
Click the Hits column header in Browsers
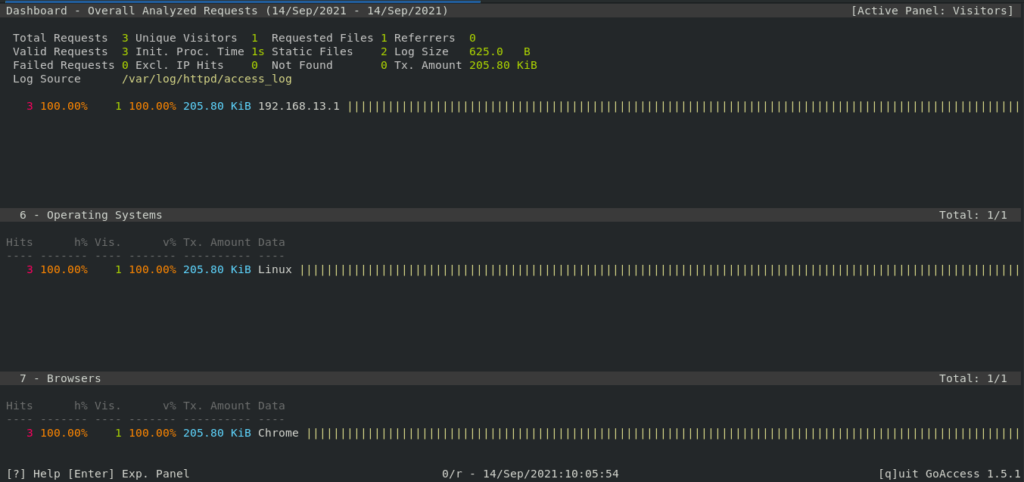click(x=19, y=406)
